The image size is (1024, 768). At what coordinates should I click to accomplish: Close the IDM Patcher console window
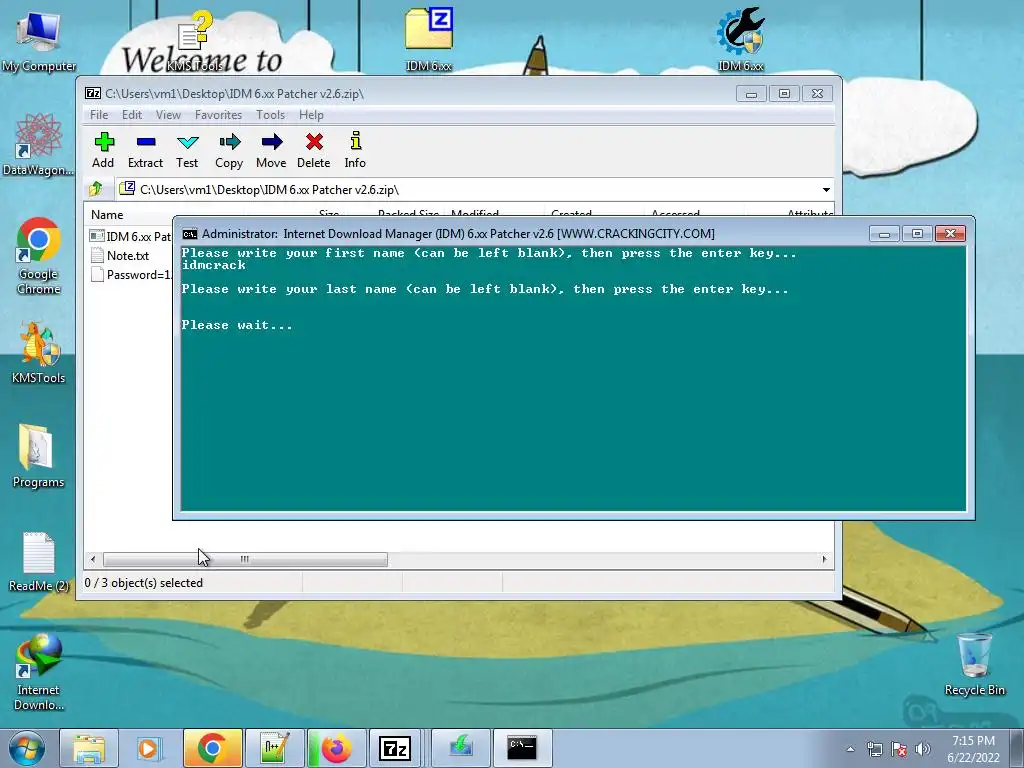[x=950, y=234]
